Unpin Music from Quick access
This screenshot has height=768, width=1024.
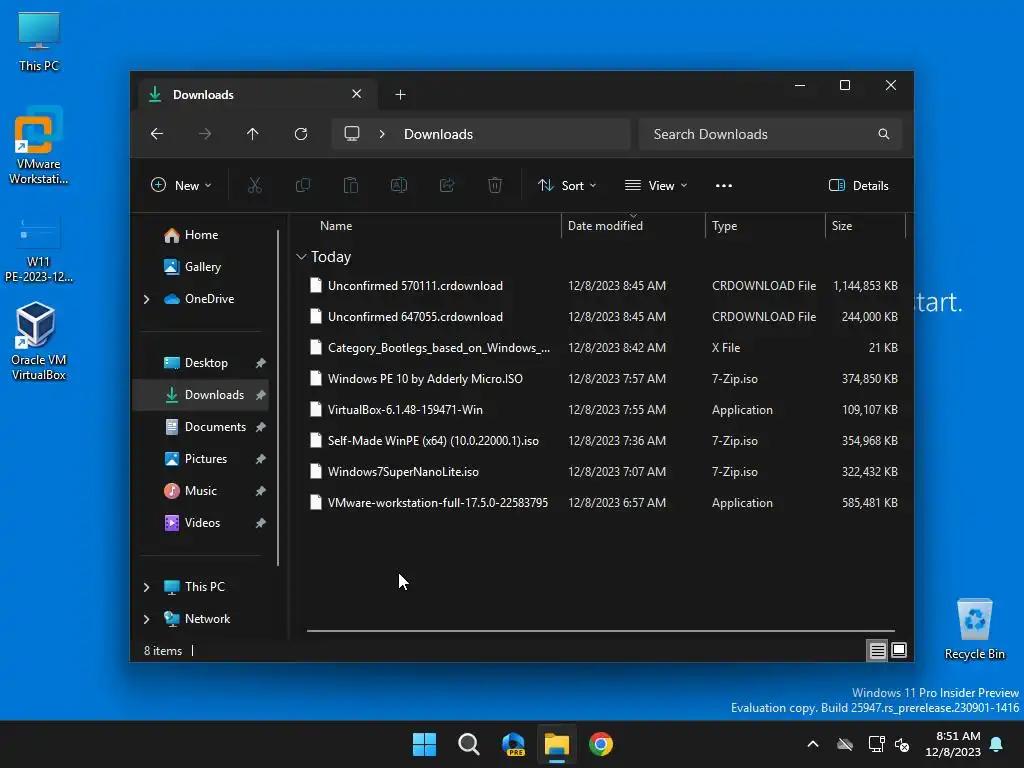(261, 491)
